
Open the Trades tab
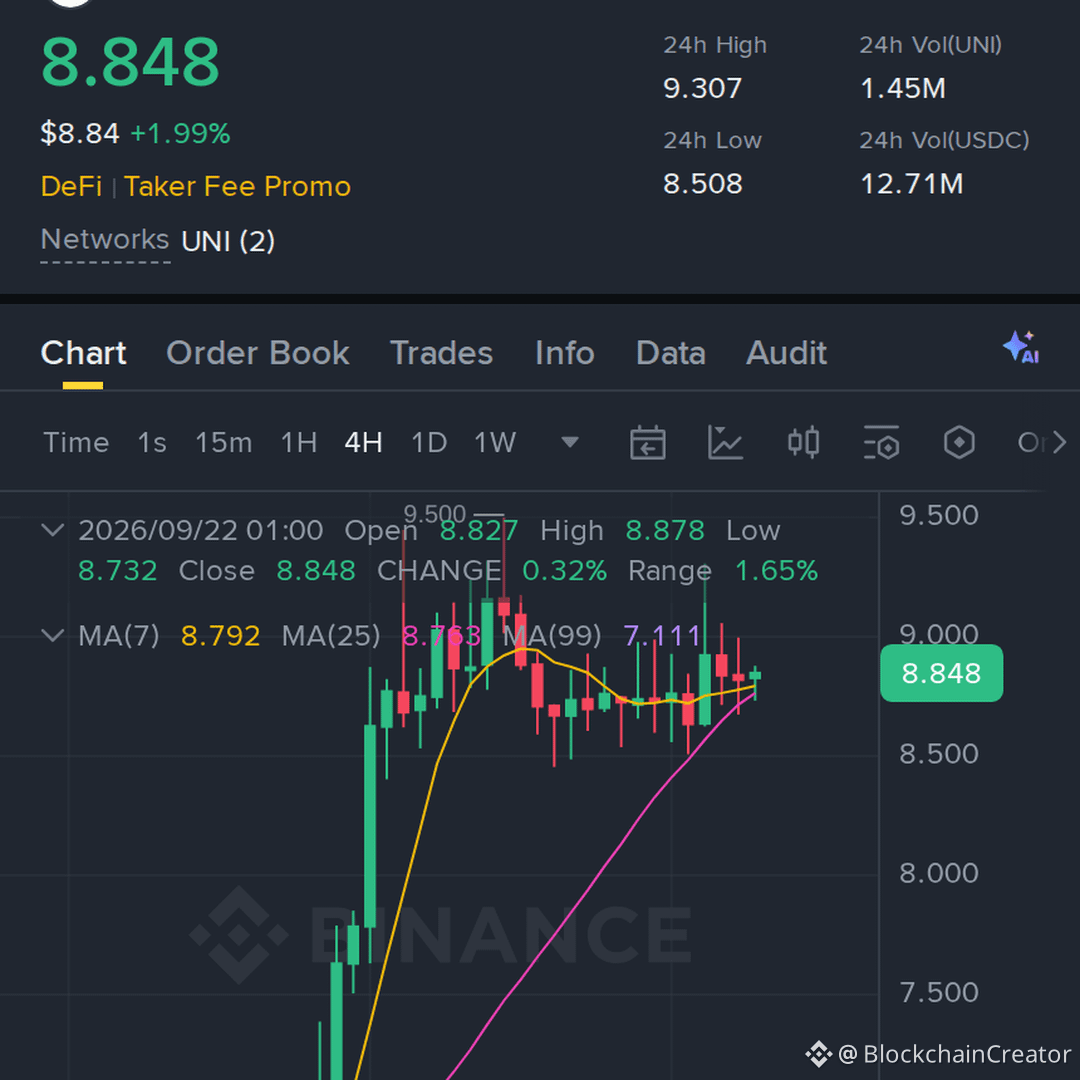coord(442,353)
